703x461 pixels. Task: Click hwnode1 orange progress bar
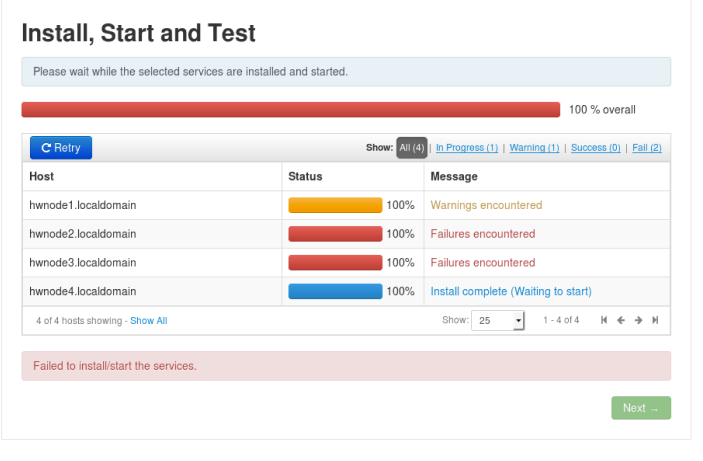click(x=335, y=205)
